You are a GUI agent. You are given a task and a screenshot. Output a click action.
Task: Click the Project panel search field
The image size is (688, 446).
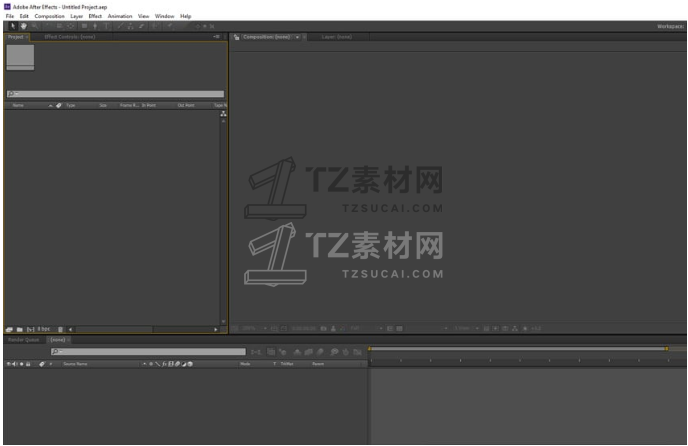[x=115, y=94]
